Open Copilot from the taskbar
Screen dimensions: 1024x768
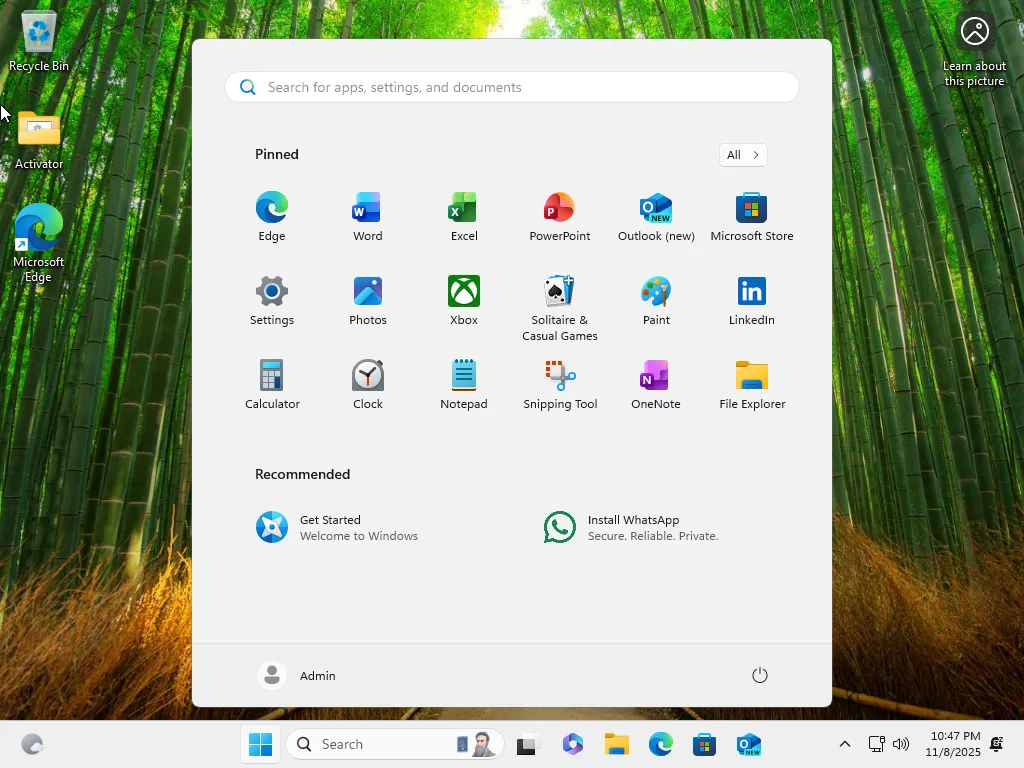(573, 744)
